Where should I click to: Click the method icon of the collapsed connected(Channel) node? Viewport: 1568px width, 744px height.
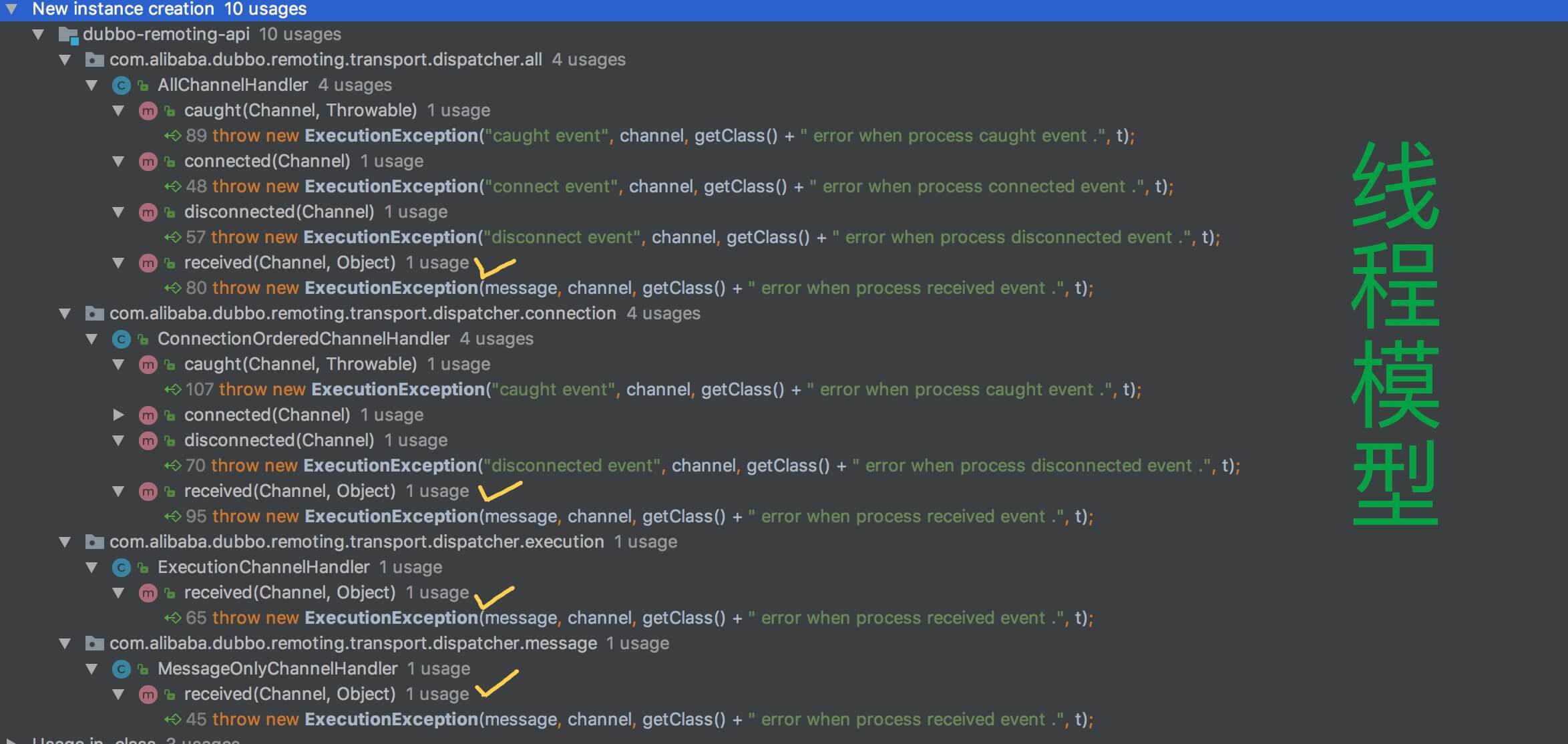coord(148,415)
